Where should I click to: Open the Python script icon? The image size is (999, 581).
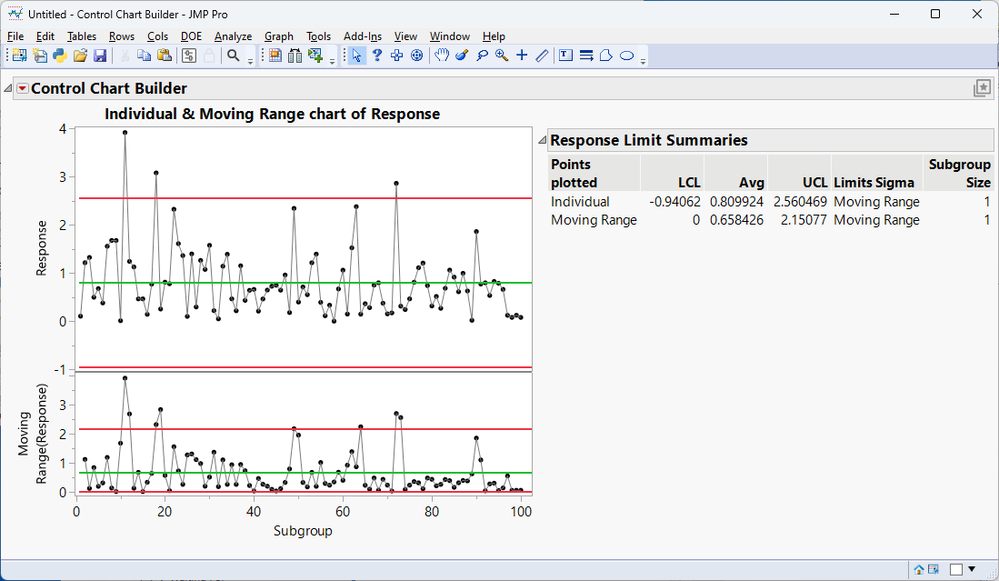[x=60, y=56]
